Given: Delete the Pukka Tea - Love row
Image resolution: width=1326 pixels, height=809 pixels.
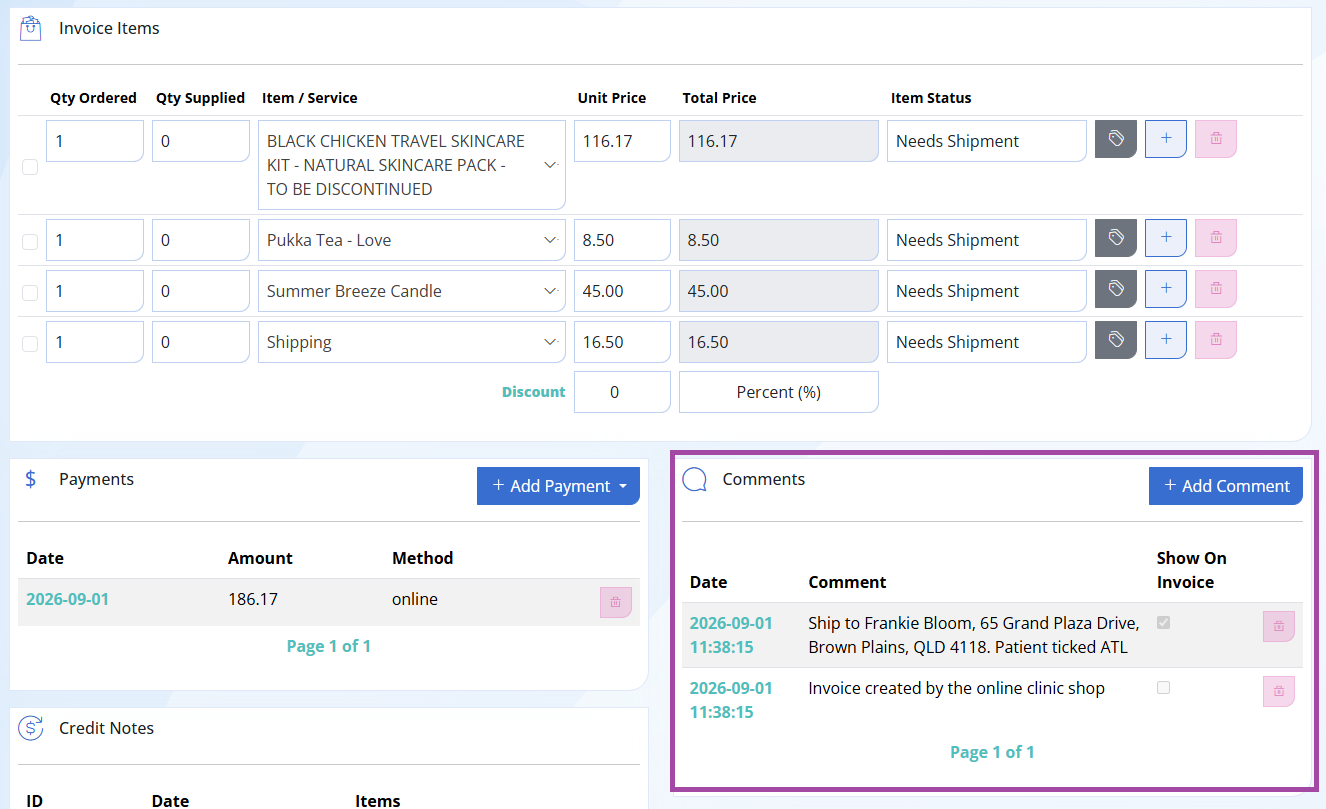Looking at the screenshot, I should (1216, 238).
